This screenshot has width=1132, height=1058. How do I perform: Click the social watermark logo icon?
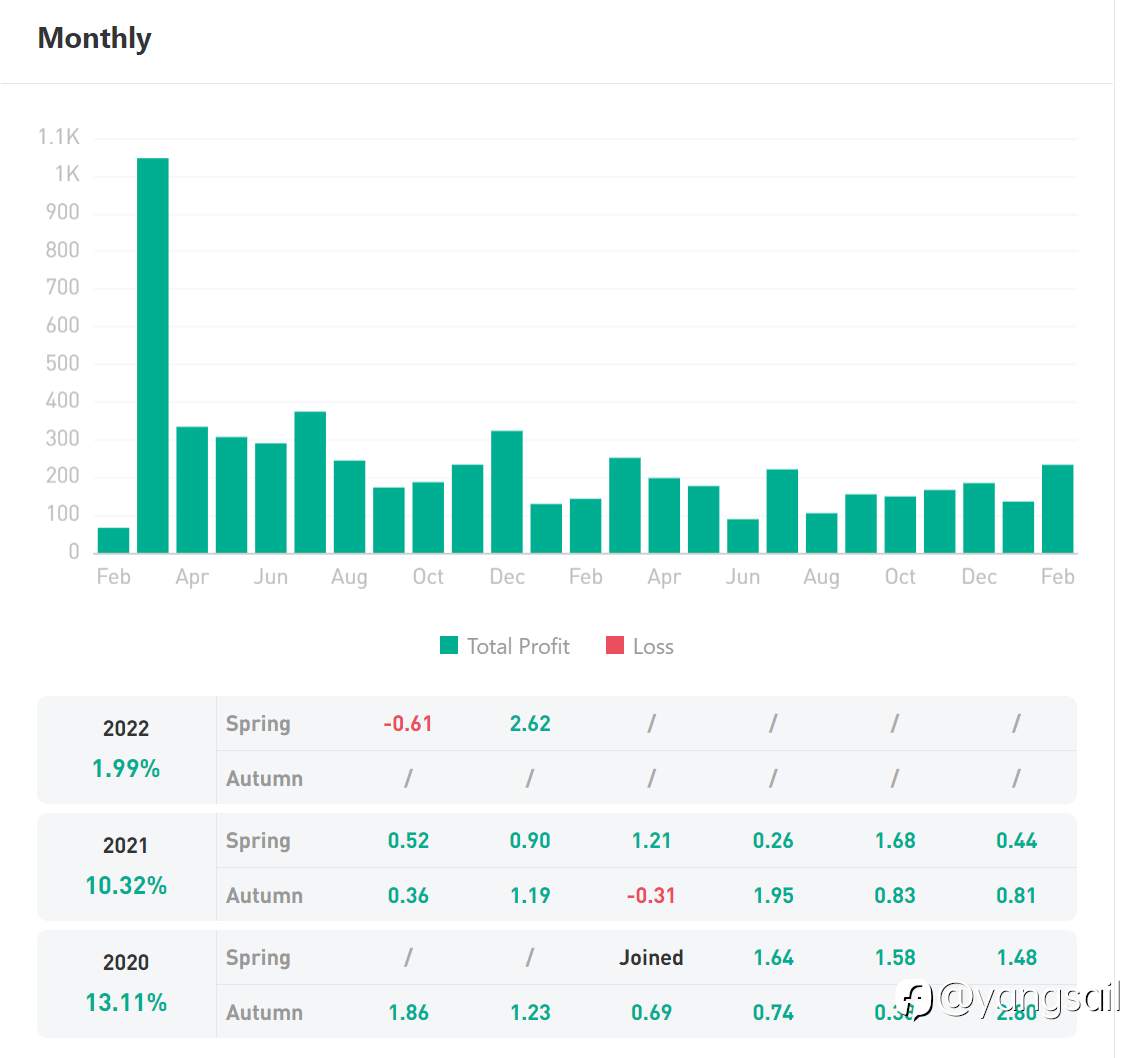(x=915, y=999)
